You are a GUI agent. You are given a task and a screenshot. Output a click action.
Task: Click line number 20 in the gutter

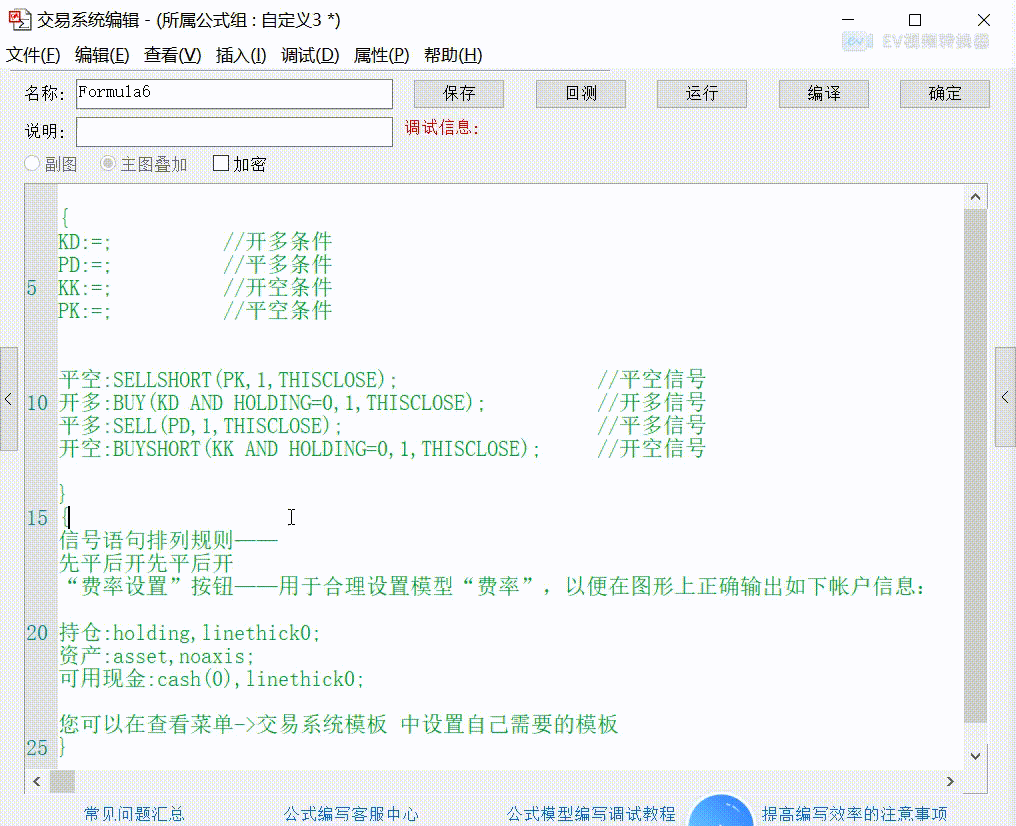(x=38, y=632)
